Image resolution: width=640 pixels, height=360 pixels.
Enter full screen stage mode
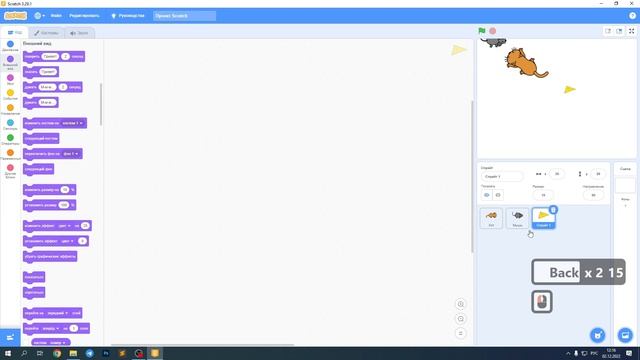coord(631,31)
